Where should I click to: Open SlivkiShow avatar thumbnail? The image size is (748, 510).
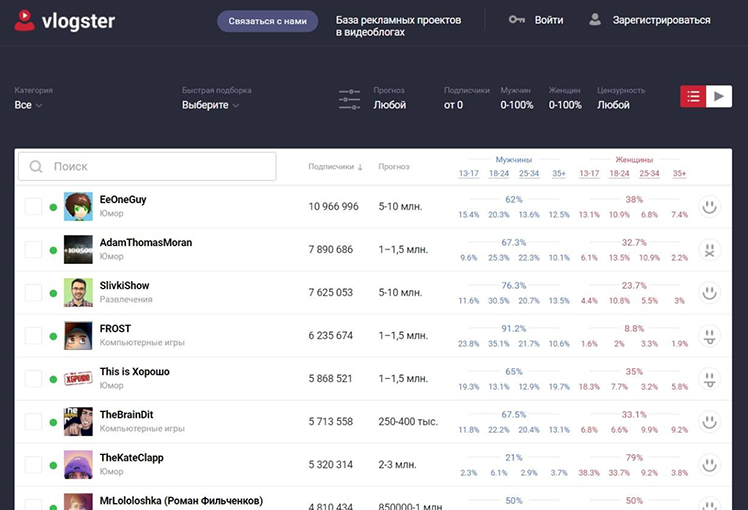(78, 292)
